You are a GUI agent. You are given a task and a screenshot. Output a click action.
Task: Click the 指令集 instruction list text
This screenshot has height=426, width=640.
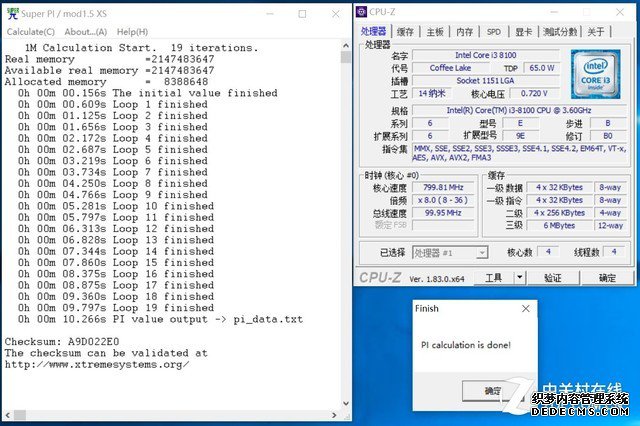tap(519, 153)
